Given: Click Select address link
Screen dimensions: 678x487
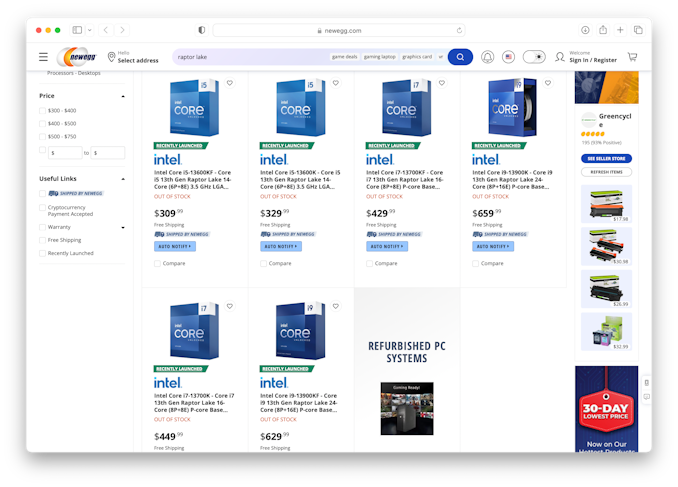Looking at the screenshot, I should (138, 61).
